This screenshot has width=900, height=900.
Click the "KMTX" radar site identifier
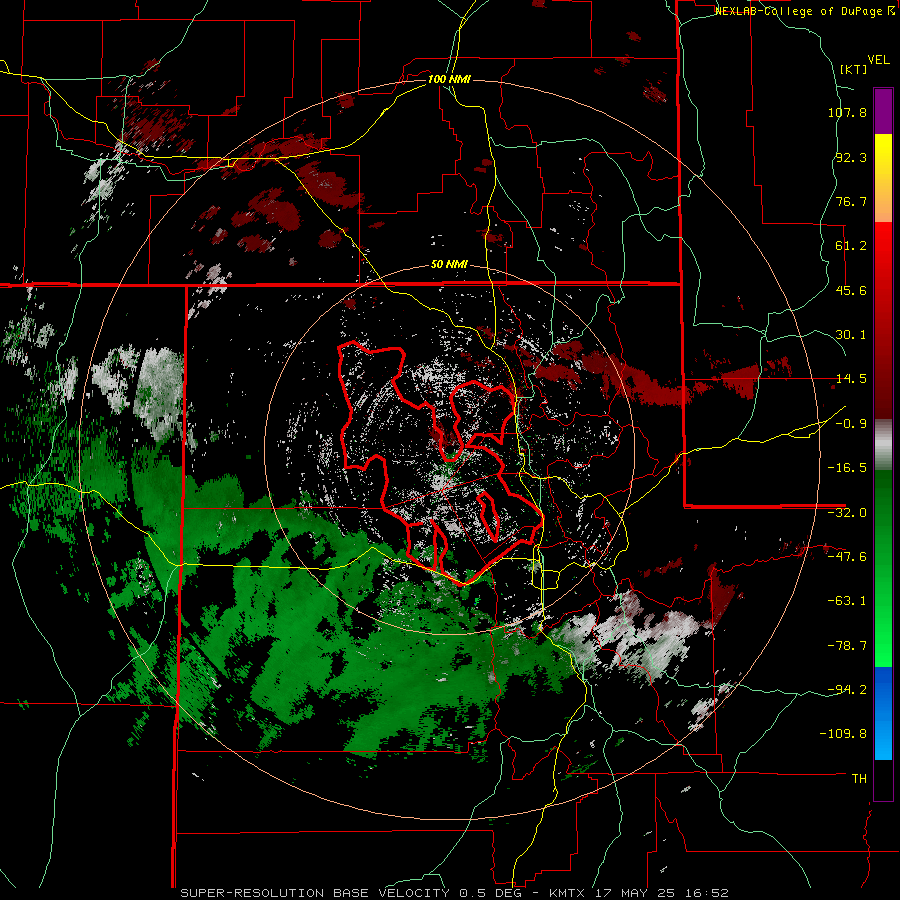[x=568, y=893]
